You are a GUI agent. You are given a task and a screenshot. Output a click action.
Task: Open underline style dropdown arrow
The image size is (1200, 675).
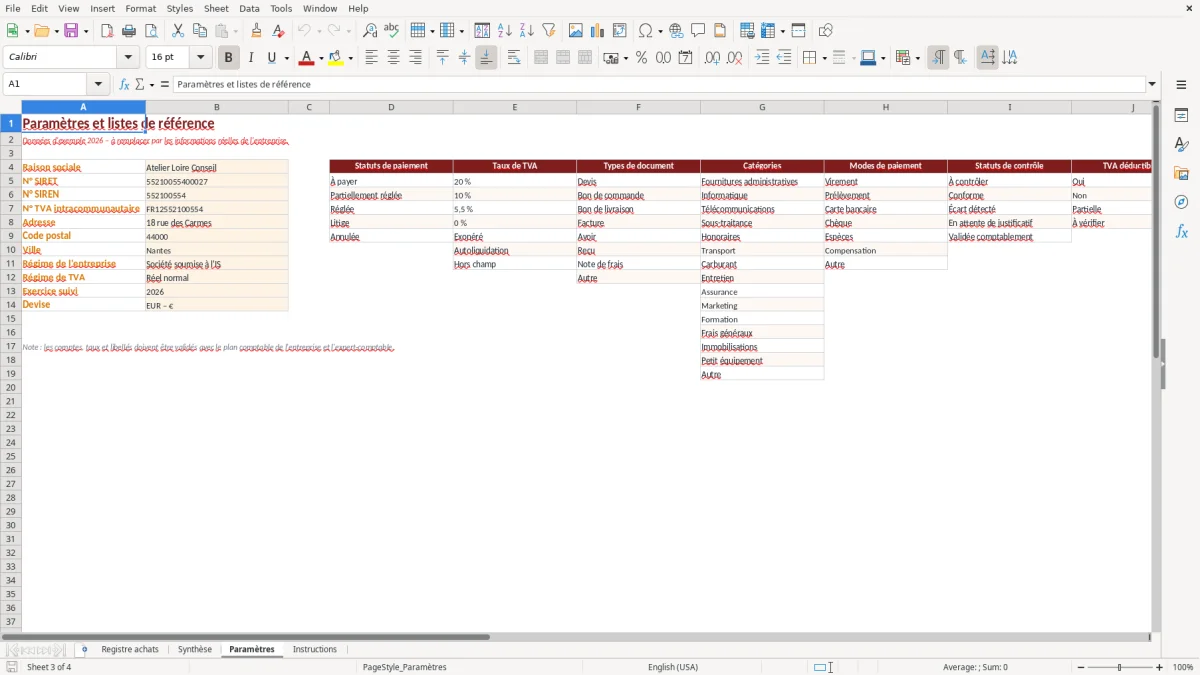286,58
